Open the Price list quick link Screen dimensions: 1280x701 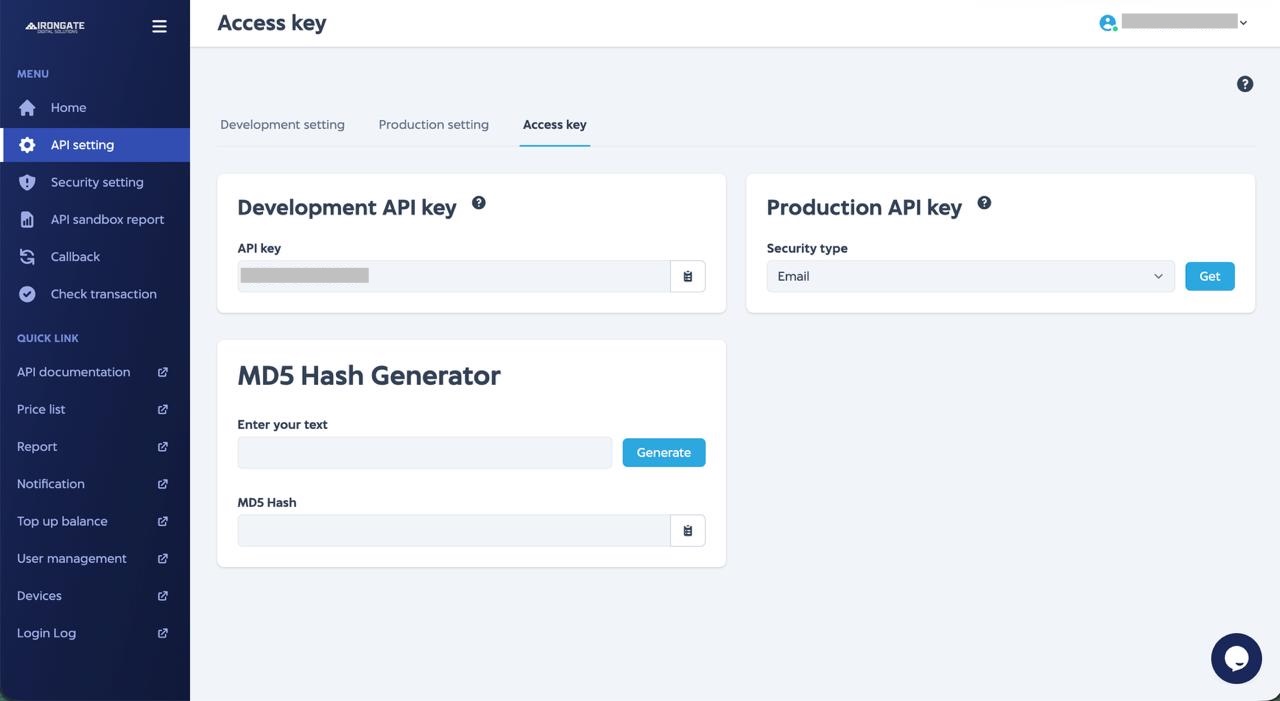coord(40,409)
